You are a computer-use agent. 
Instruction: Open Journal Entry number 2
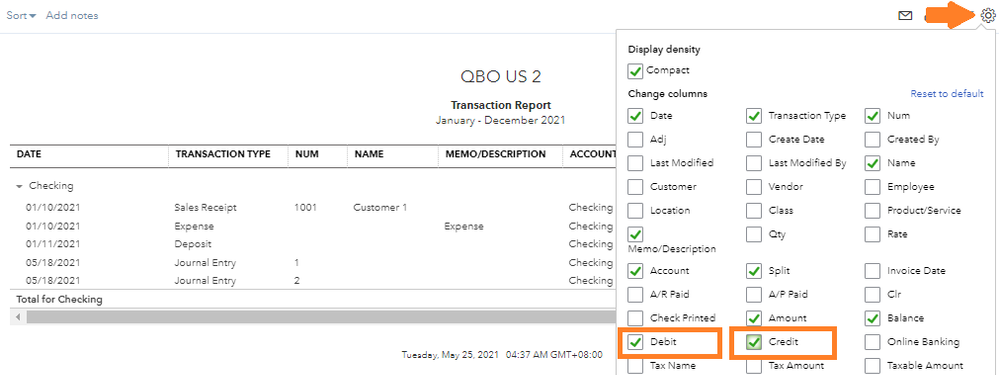point(312,281)
